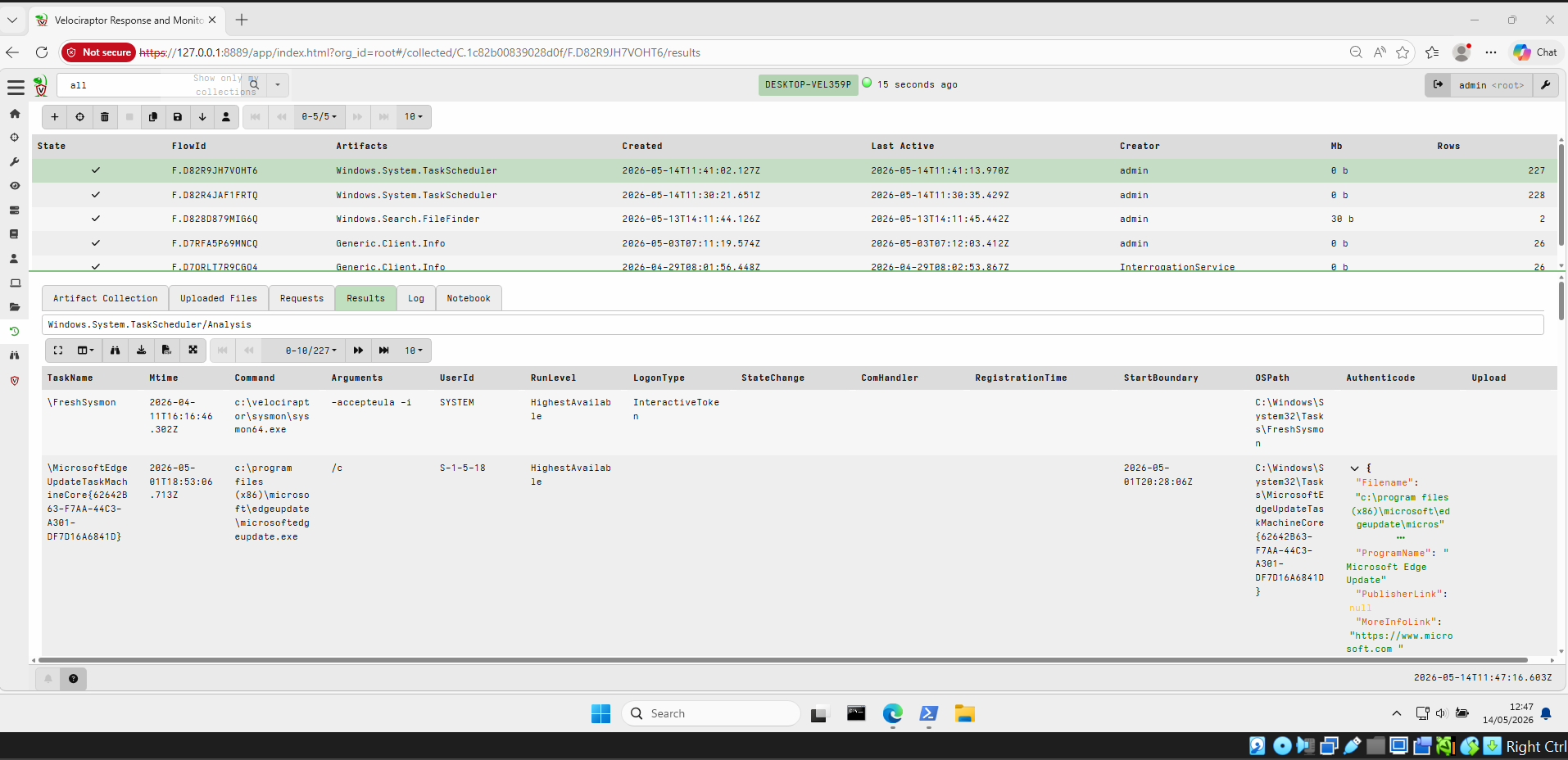
Task: Switch to Uploaded Files tab
Action: pyautogui.click(x=219, y=298)
